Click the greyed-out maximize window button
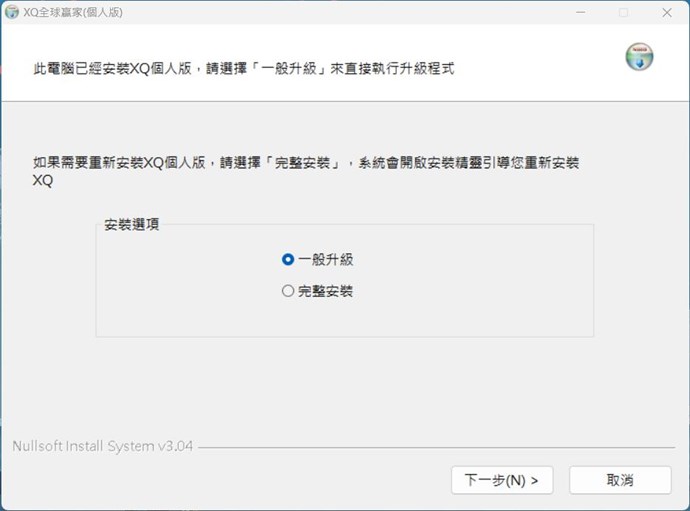690x511 pixels. 623,12
